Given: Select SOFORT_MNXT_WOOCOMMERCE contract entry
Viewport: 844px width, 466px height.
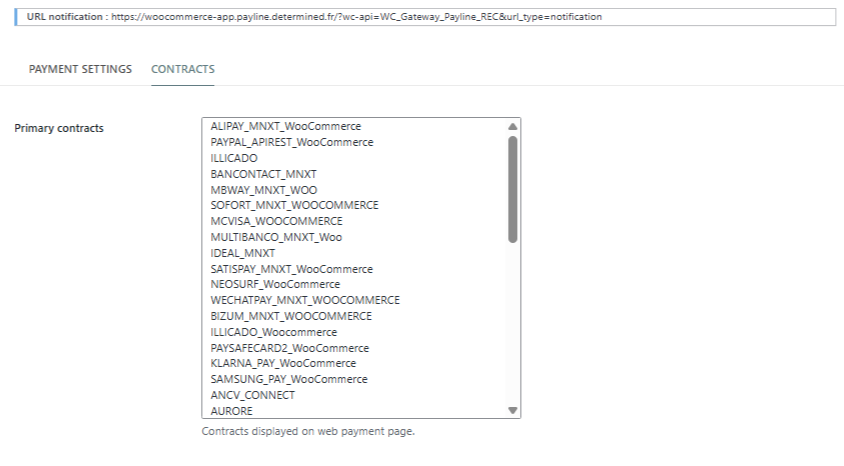Looking at the screenshot, I should click(x=294, y=205).
